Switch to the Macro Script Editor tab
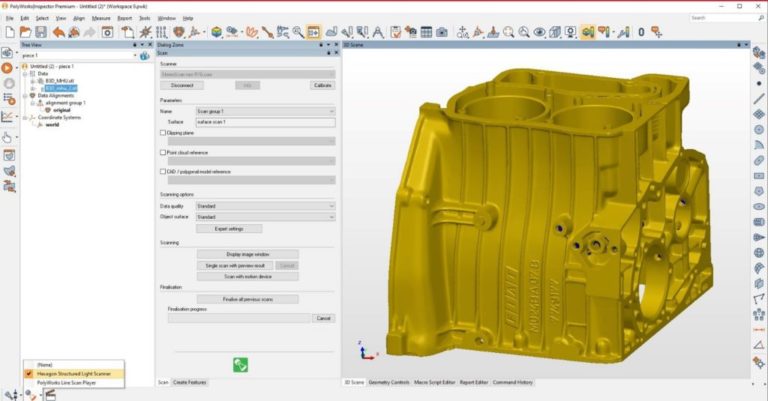The width and height of the screenshot is (768, 401). (434, 382)
